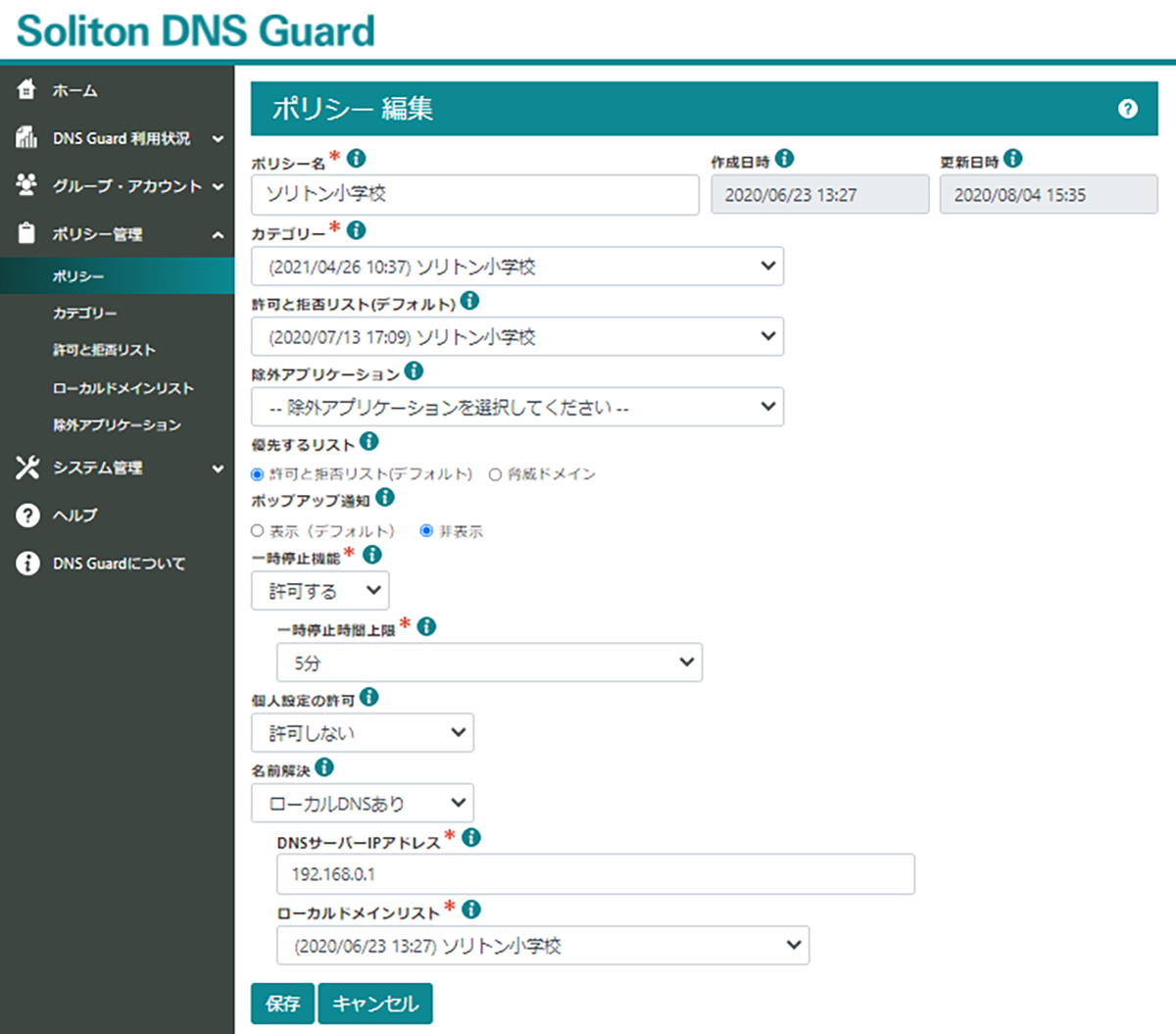Screen dimensions: 1176x1034
Task: Select 許可と拒否リスト(デフォルト) priority radio button
Action: (x=257, y=474)
